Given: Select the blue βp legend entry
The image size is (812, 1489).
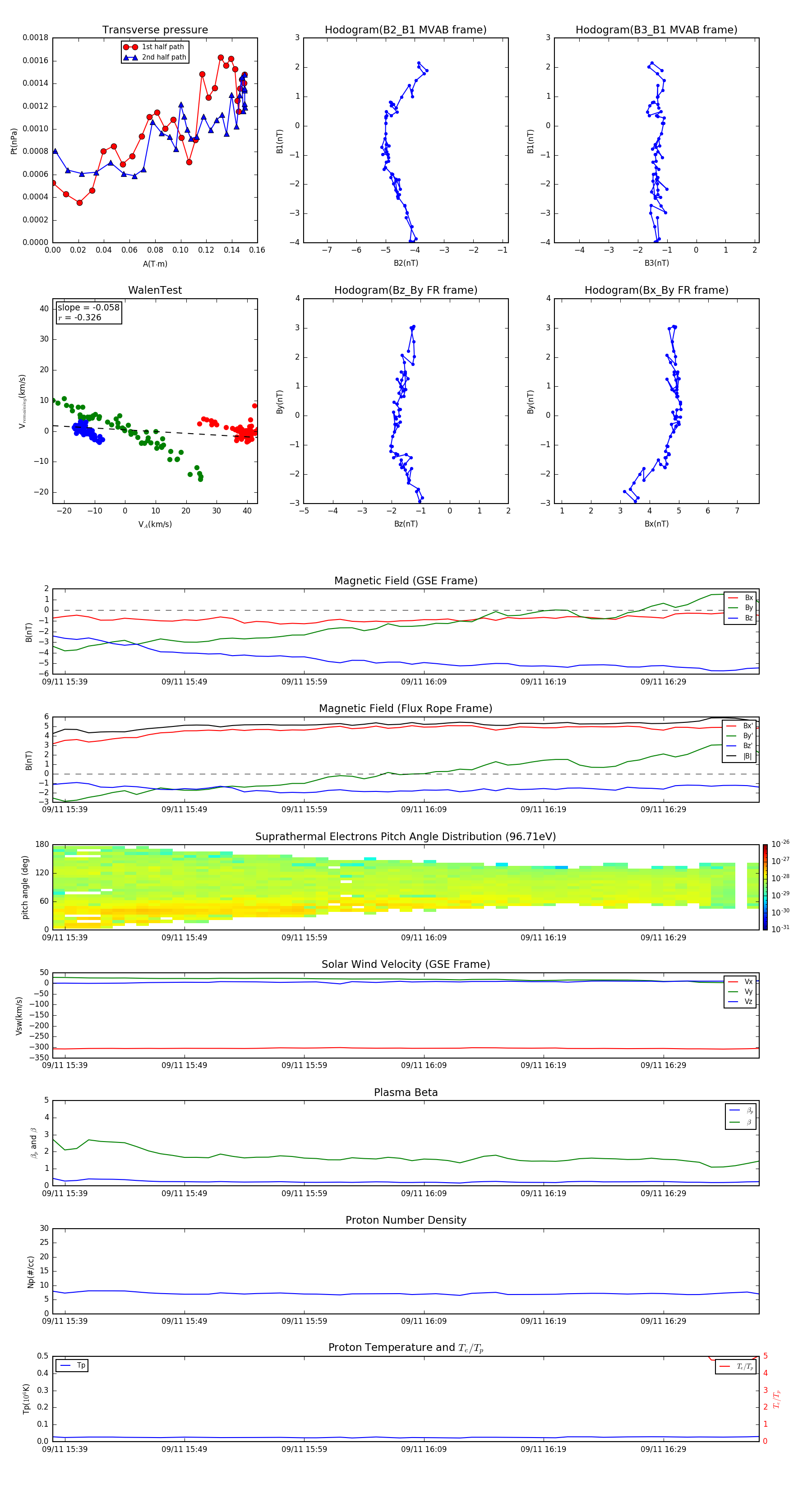Looking at the screenshot, I should pos(741,1110).
